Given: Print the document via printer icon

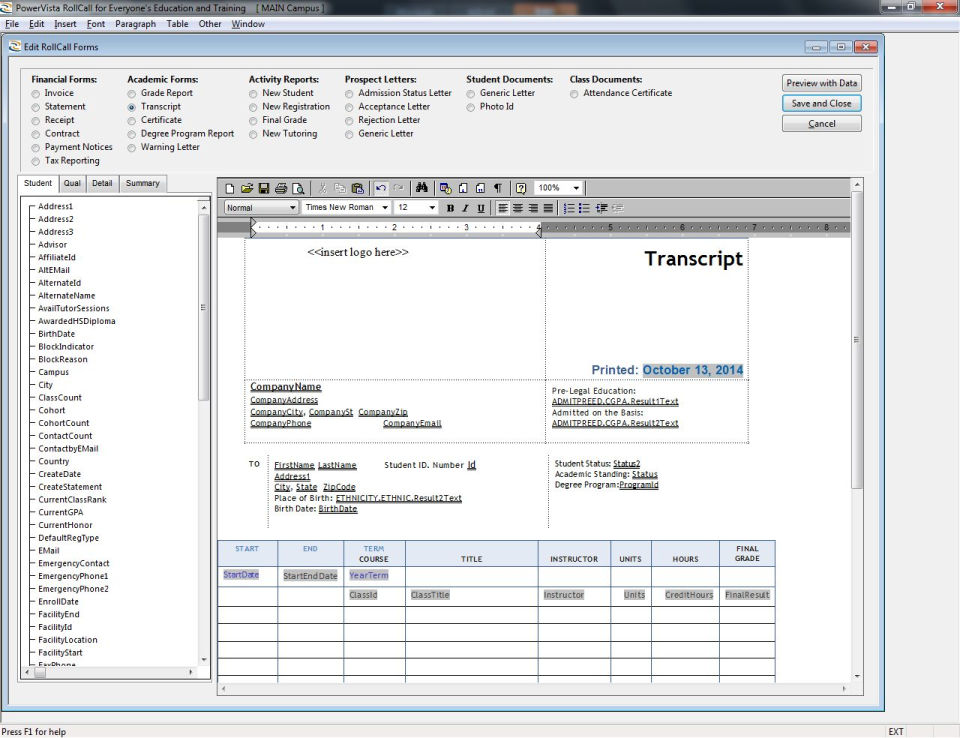Looking at the screenshot, I should tap(281, 188).
